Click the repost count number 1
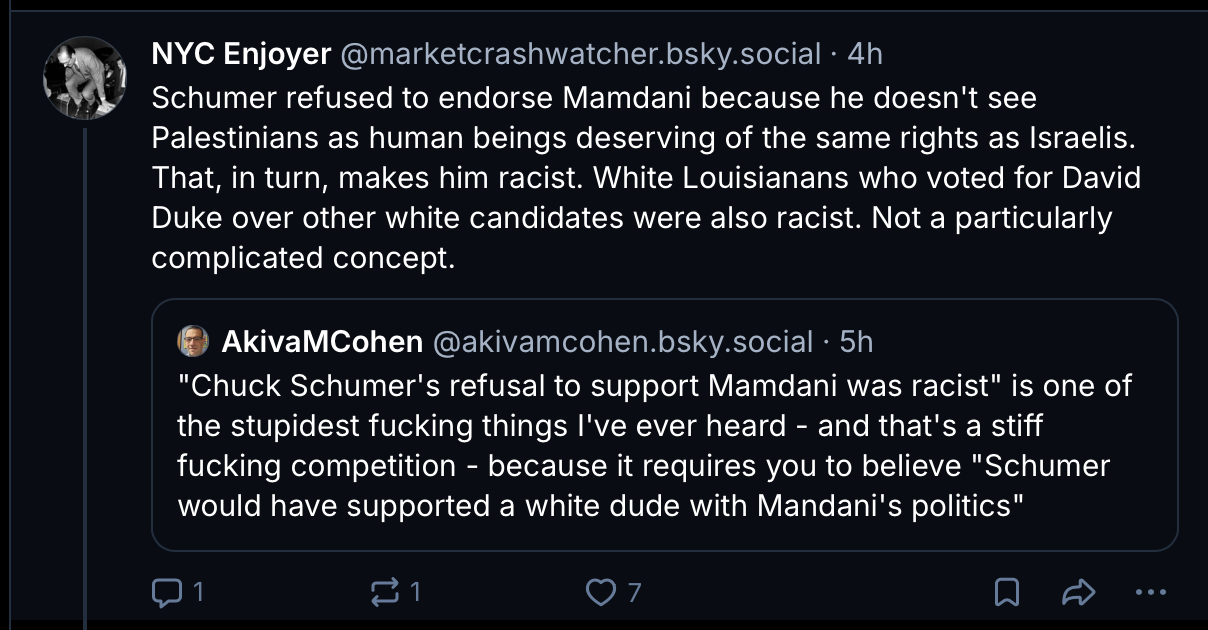The width and height of the screenshot is (1208, 630). tap(415, 593)
